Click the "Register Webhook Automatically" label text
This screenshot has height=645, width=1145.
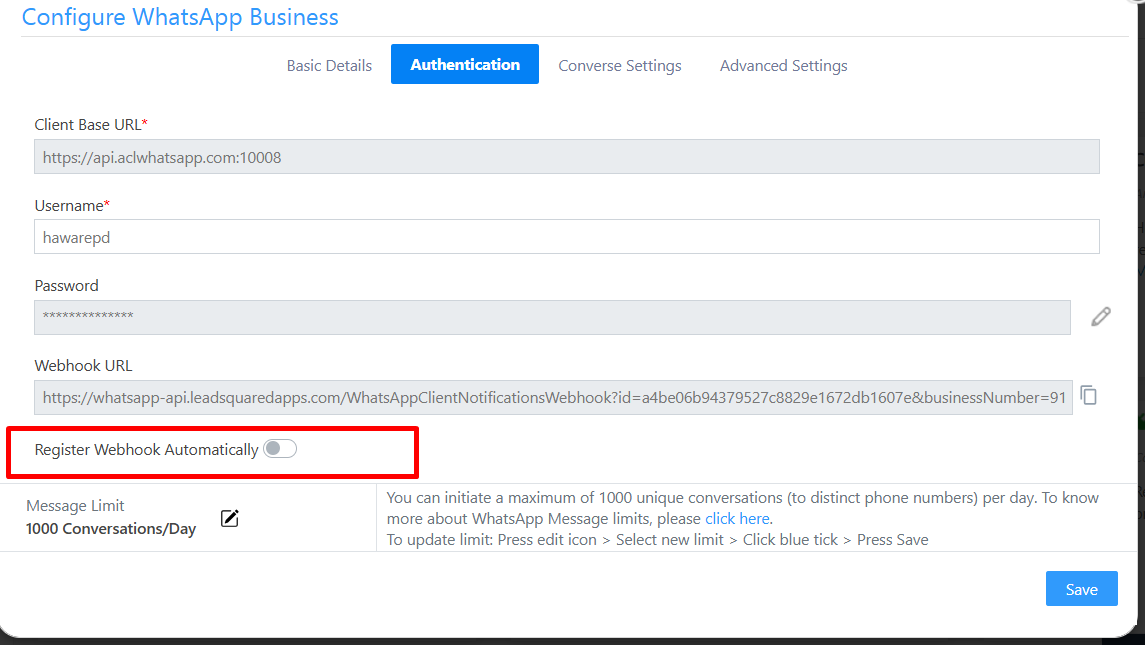(x=146, y=450)
